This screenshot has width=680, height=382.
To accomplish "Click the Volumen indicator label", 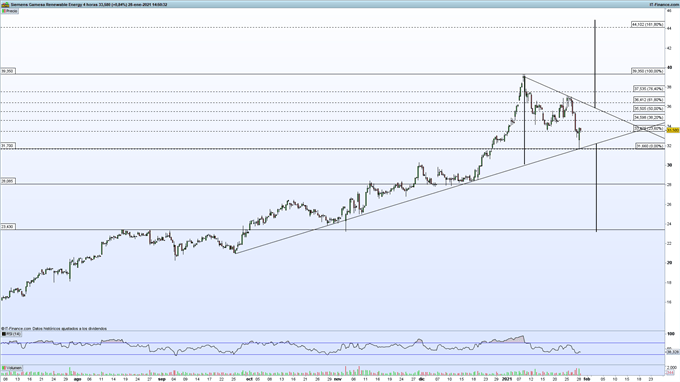I will click(x=12, y=368).
